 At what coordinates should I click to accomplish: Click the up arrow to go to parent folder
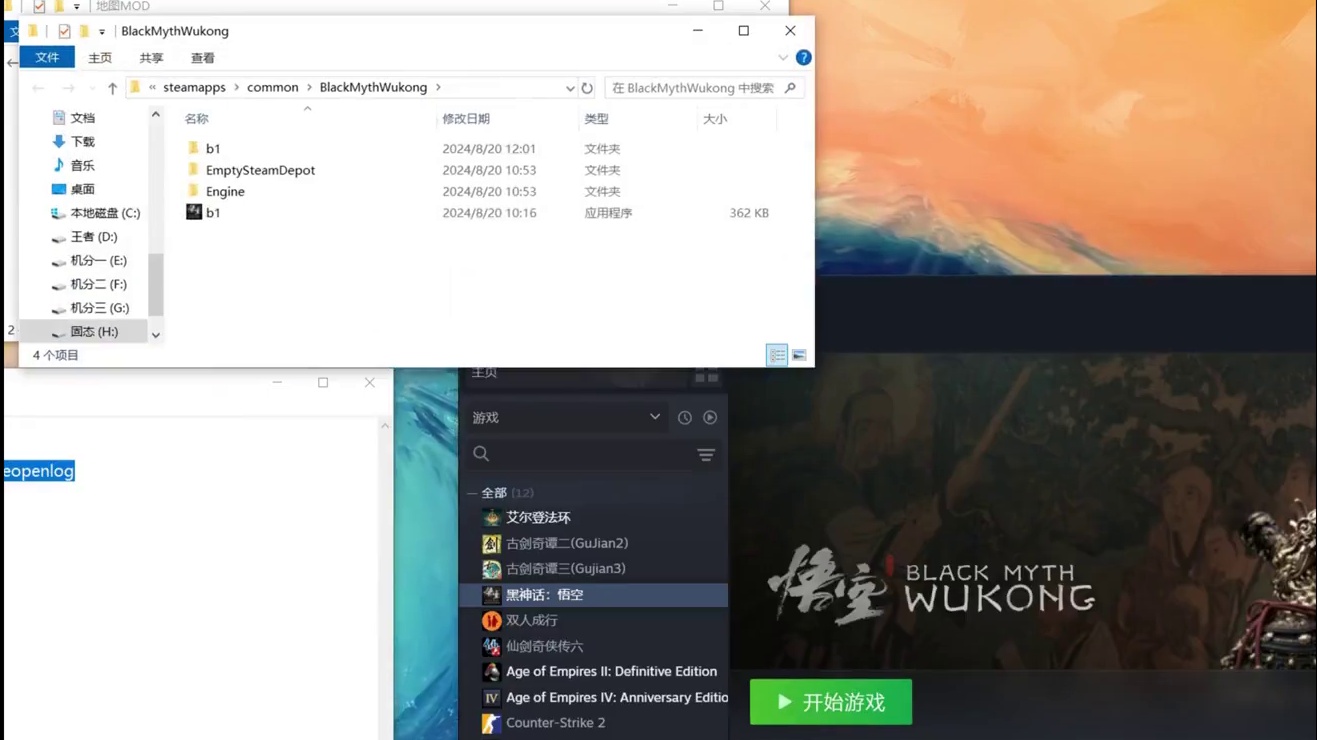[x=112, y=88]
